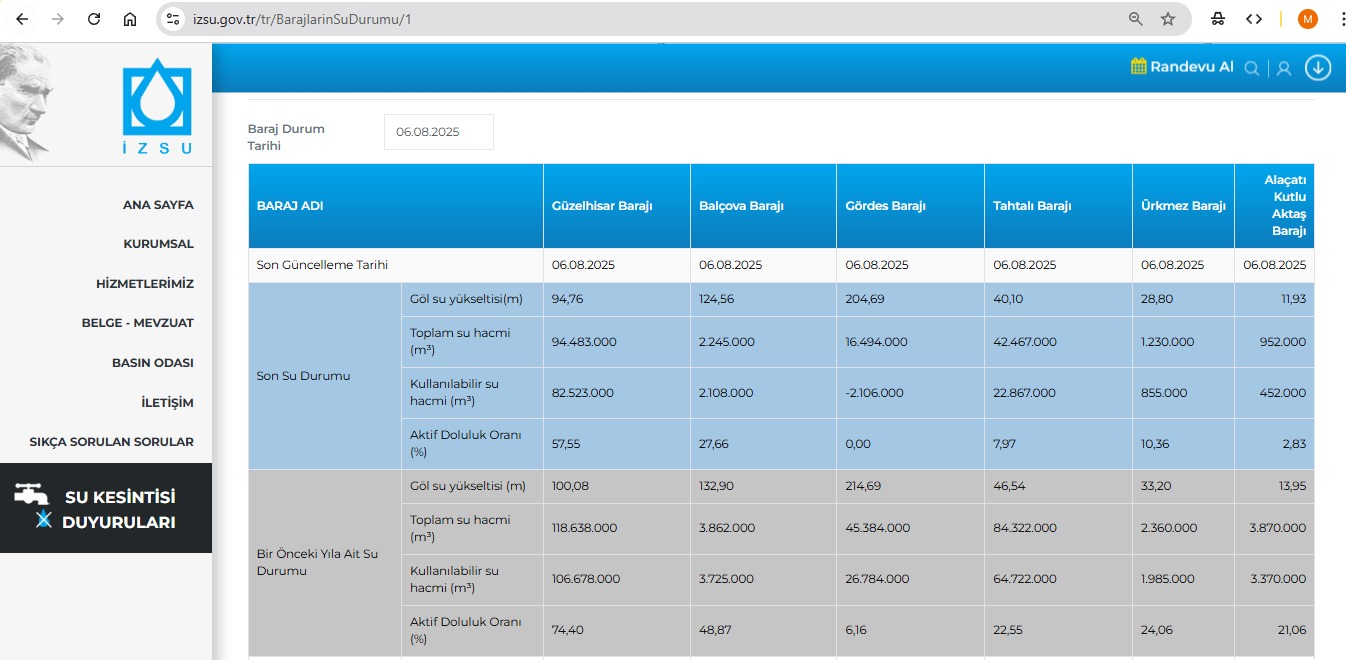Open the BELGE - MEVZUAT menu item

pos(137,323)
